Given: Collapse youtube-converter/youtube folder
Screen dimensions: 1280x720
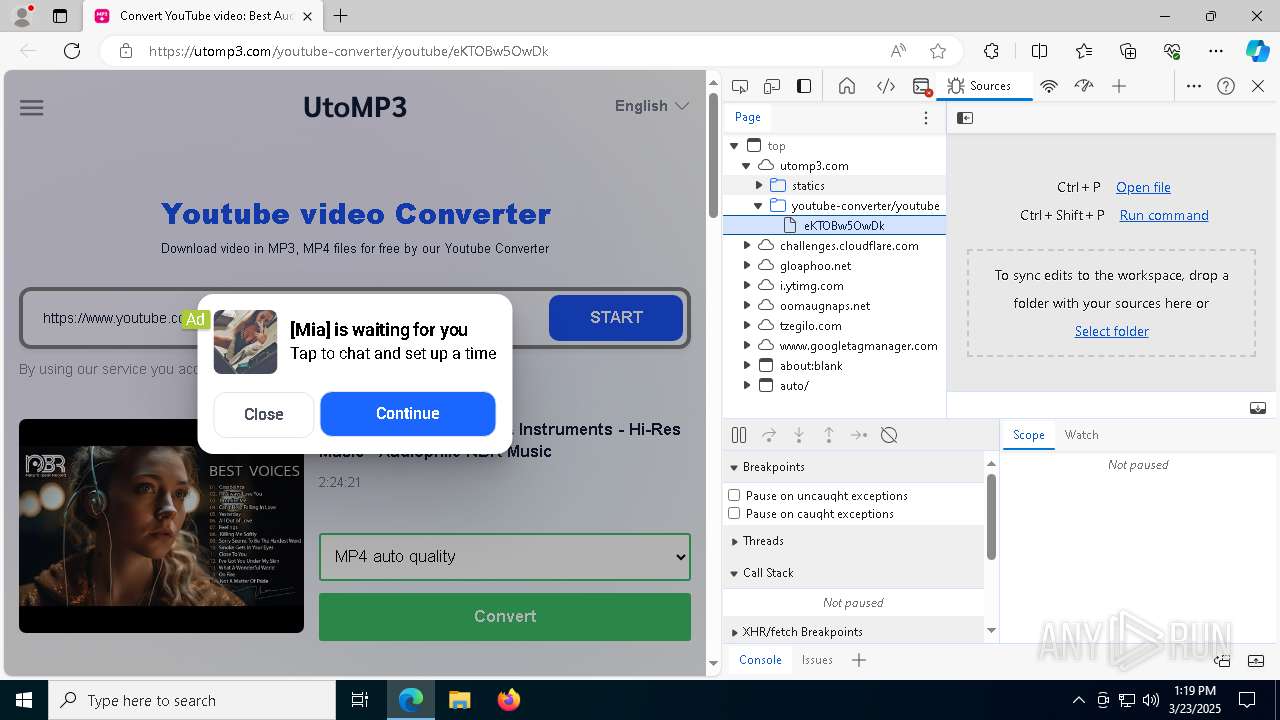Looking at the screenshot, I should click(759, 206).
